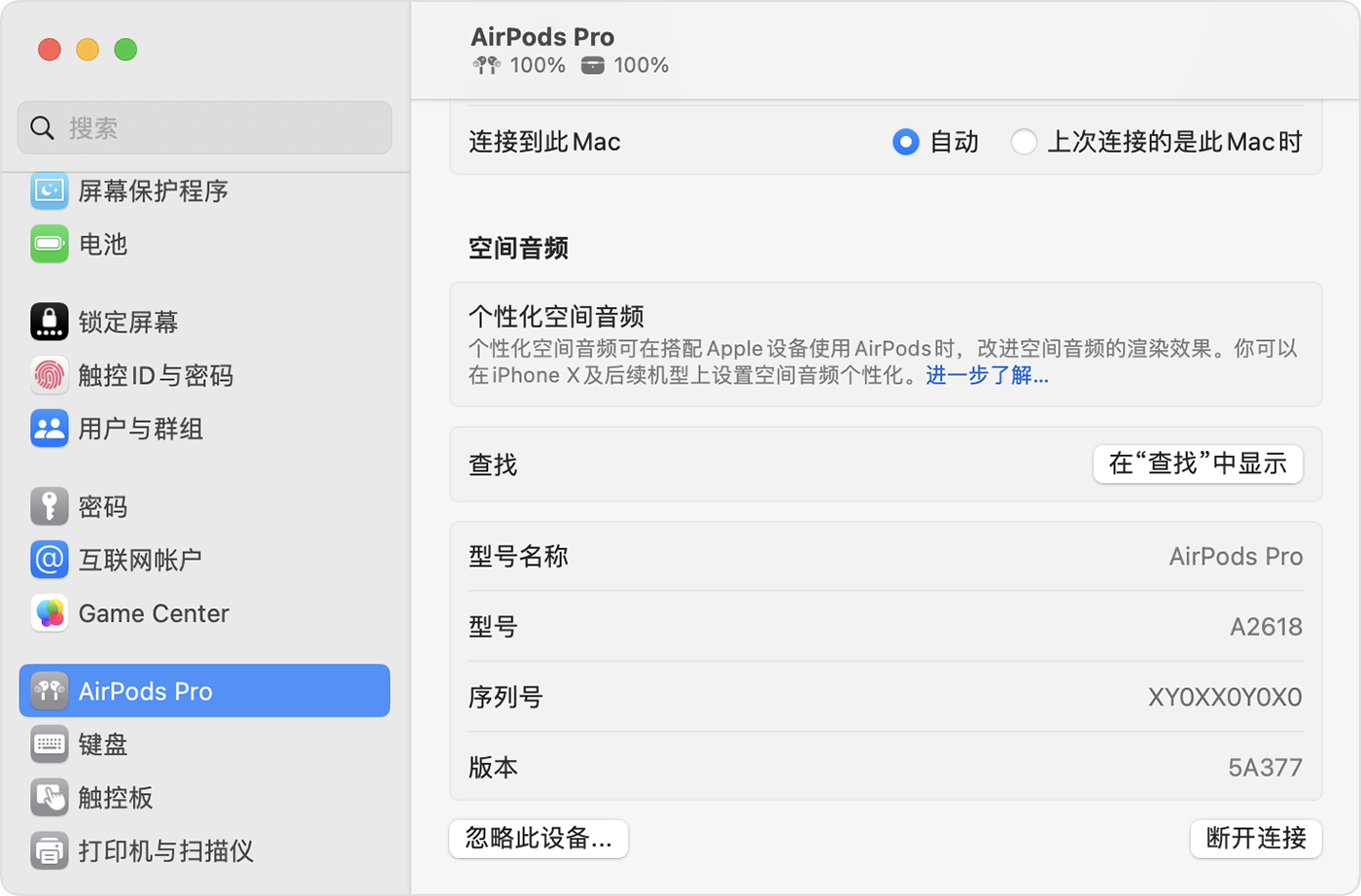The image size is (1361, 896).
Task: Click the 型号名称 value AirPods Pro
Action: [1236, 557]
